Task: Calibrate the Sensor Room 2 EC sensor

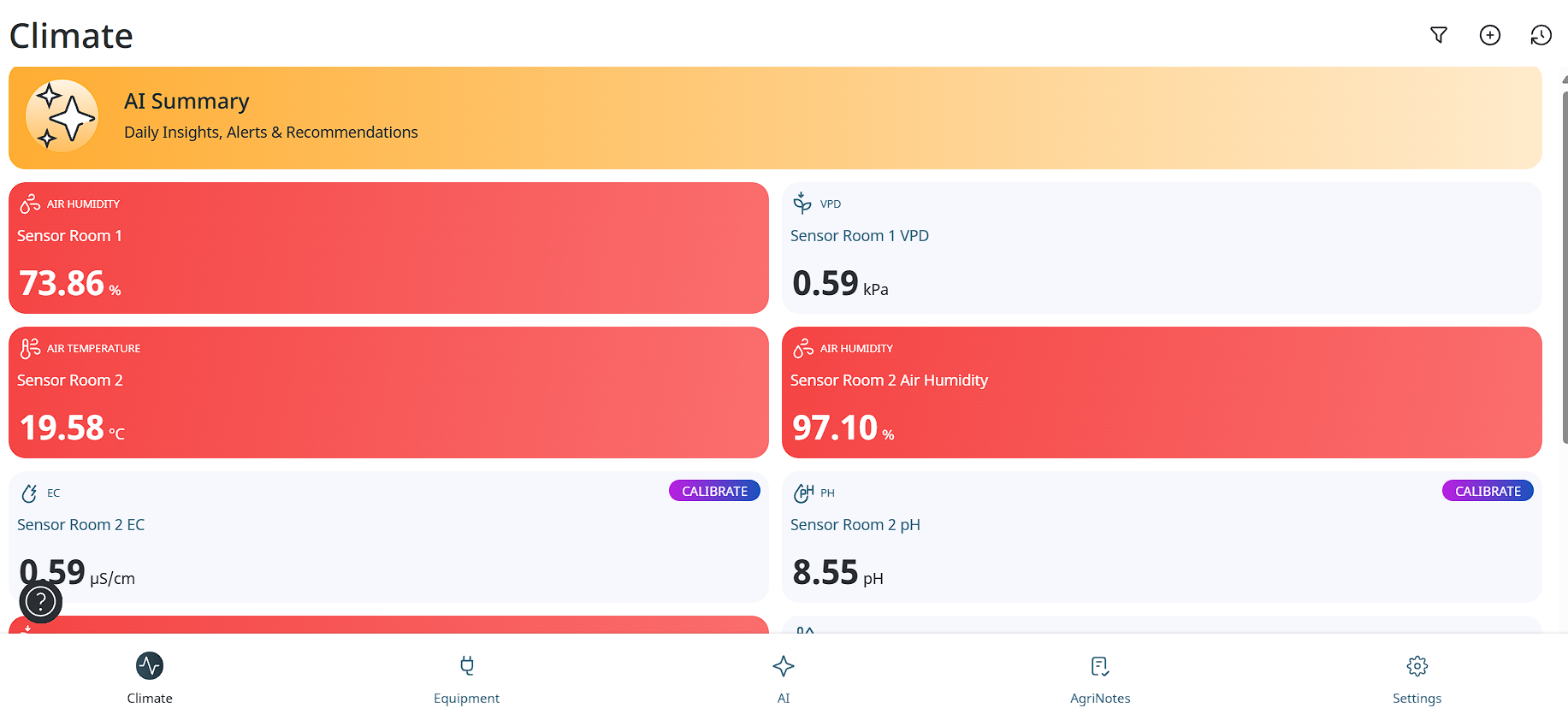Action: point(714,491)
